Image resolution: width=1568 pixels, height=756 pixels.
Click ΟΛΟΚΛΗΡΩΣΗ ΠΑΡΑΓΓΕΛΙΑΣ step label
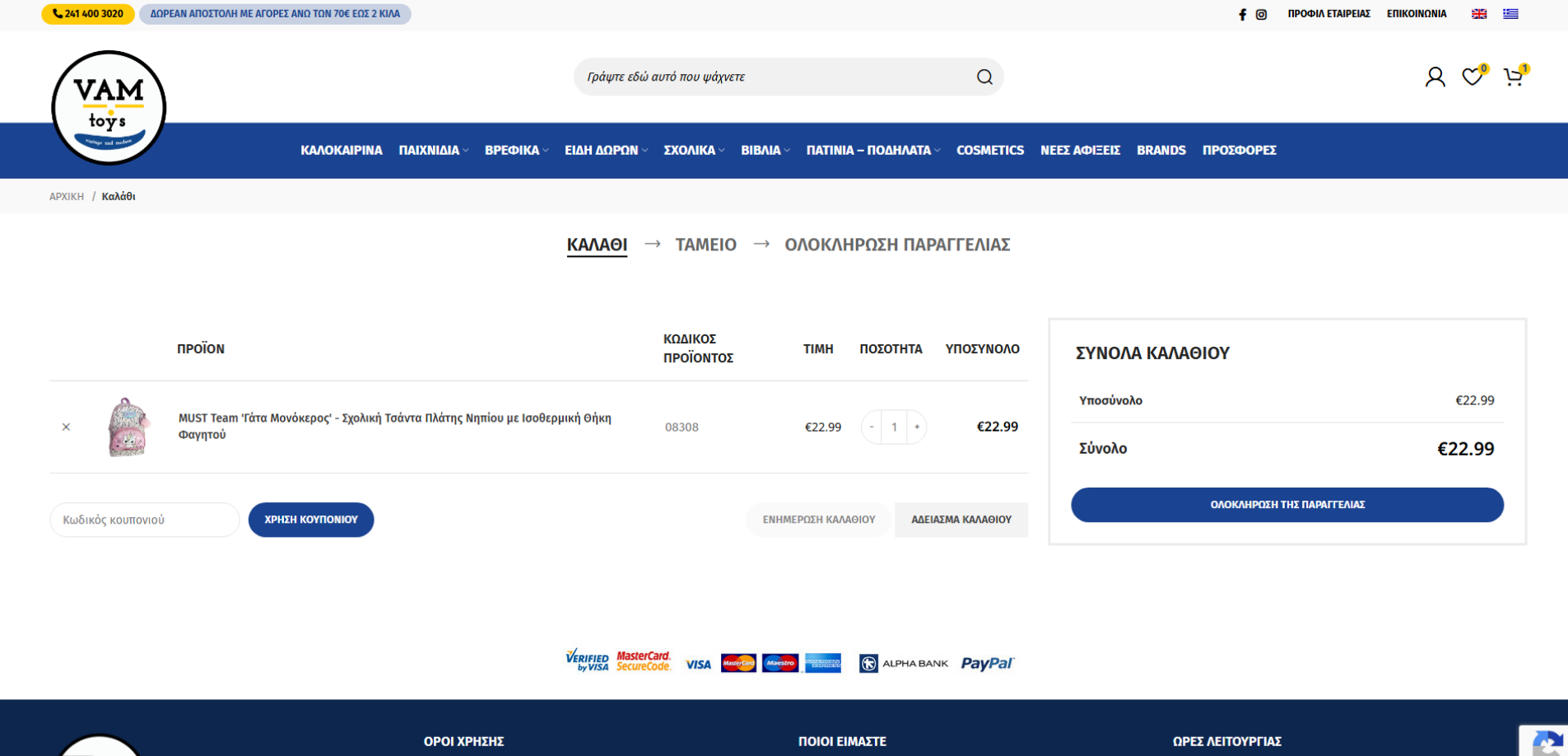coord(897,245)
